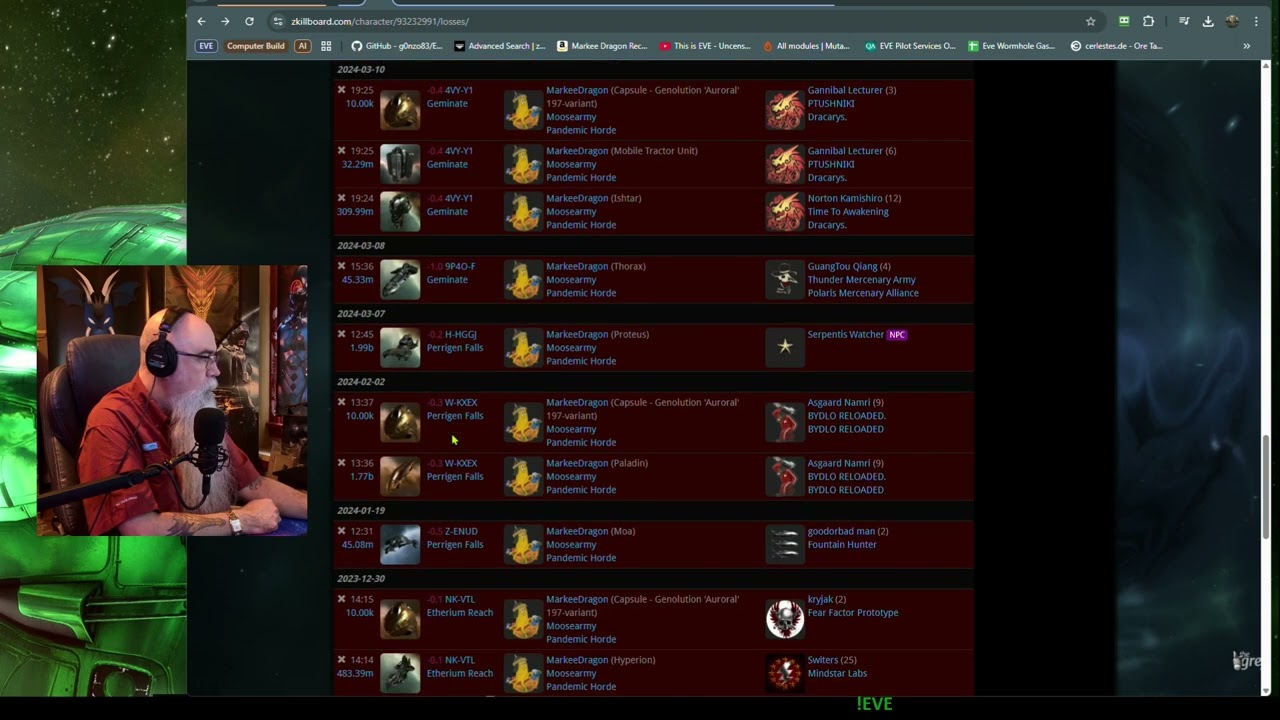Click BYDLO RELOADED logo in the Paladin row
This screenshot has height=720, width=1280.
click(x=785, y=476)
